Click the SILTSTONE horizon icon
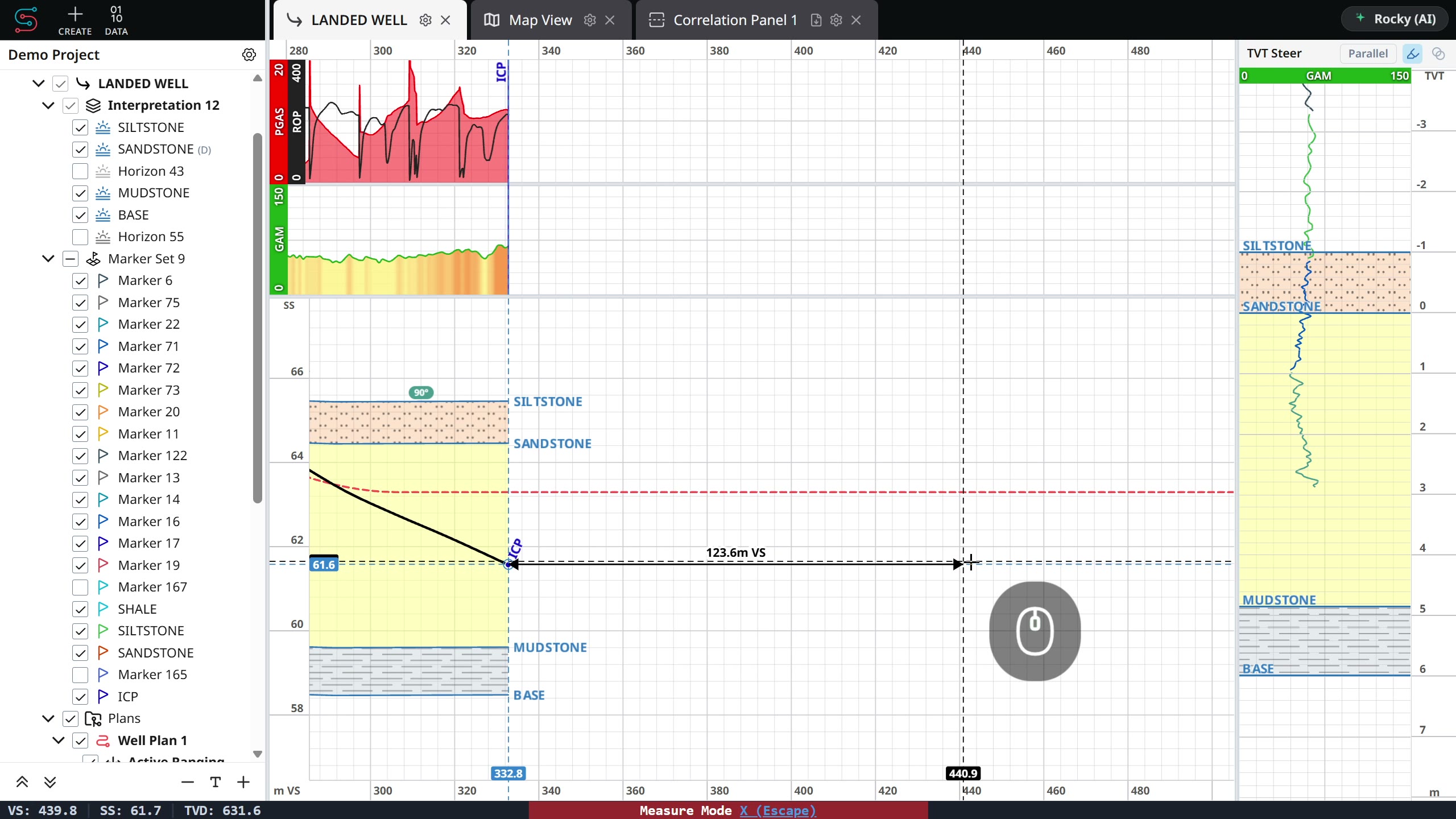Viewport: 1456px width, 819px height. [103, 127]
